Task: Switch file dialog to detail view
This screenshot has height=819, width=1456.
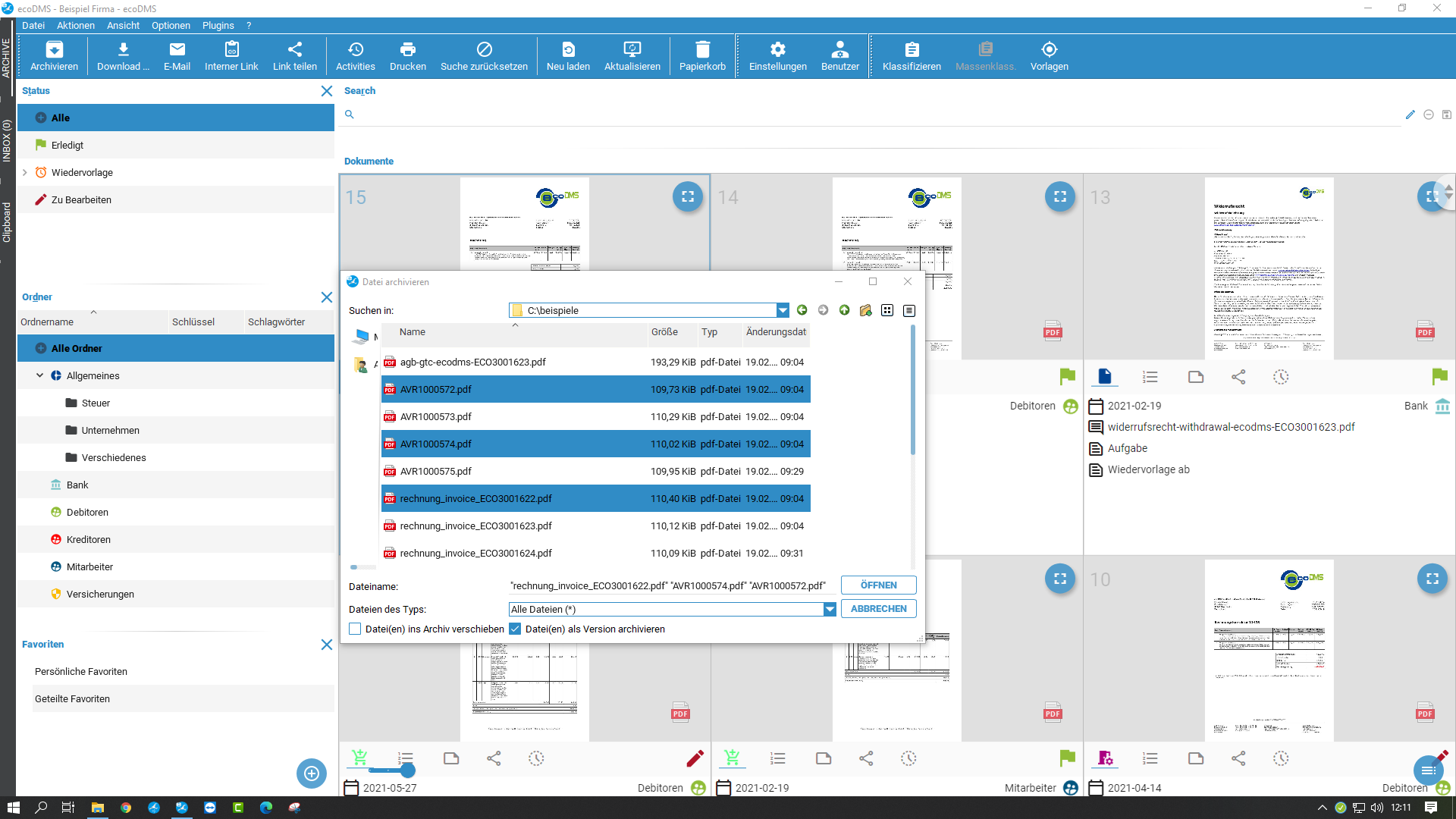Action: point(909,310)
